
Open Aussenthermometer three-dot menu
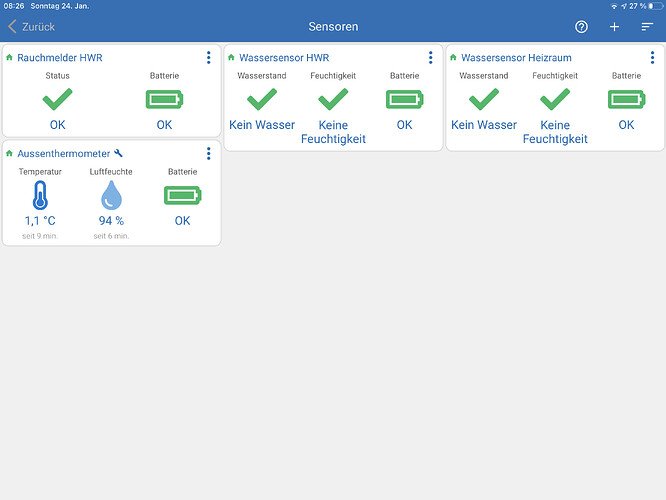208,154
